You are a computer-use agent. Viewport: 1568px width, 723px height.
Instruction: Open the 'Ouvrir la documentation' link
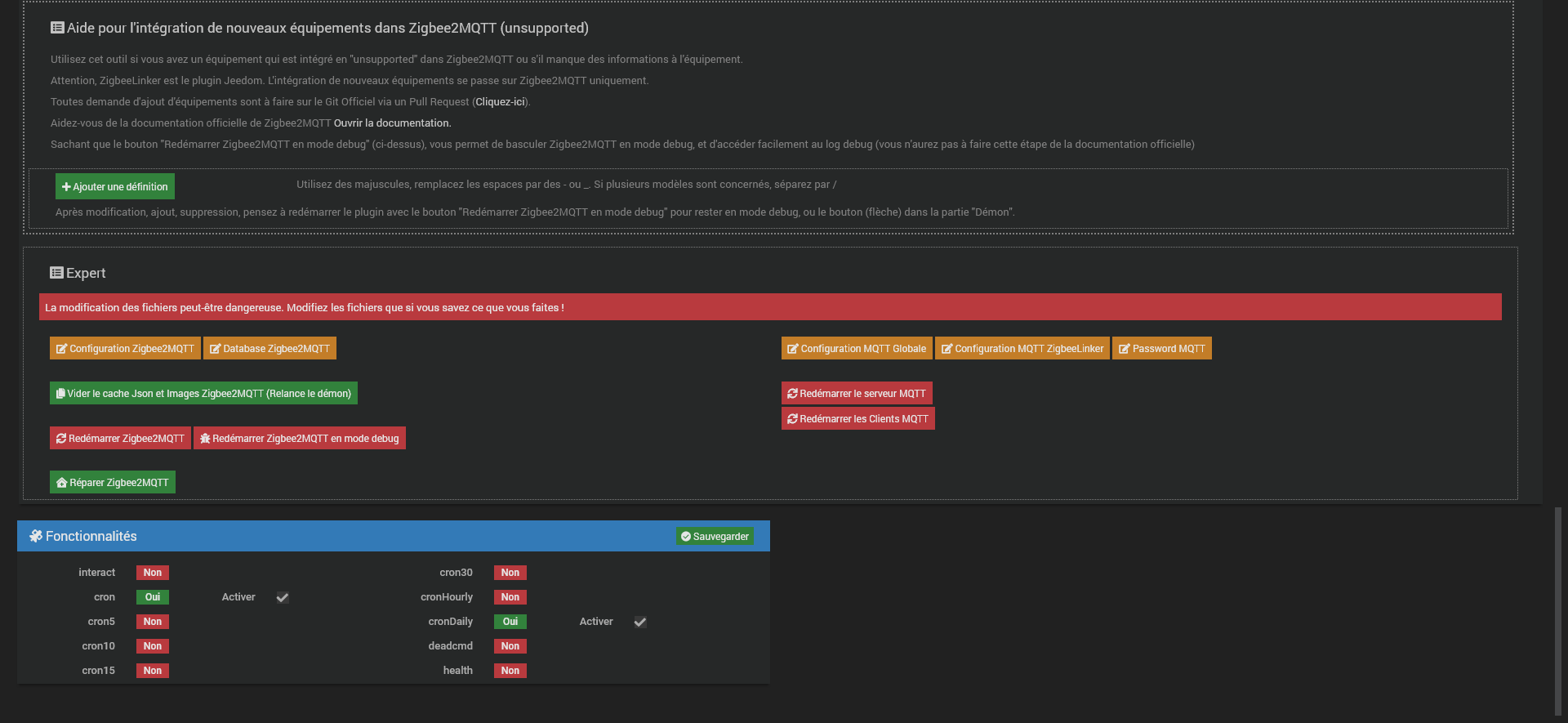point(392,123)
